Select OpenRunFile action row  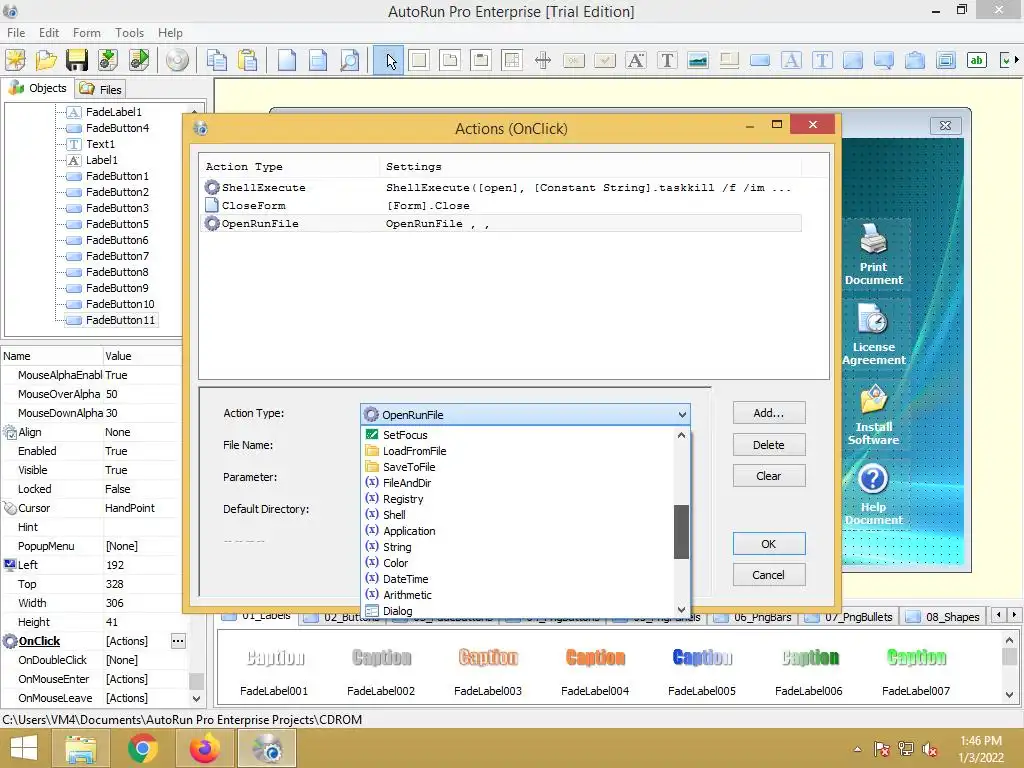[x=502, y=223]
